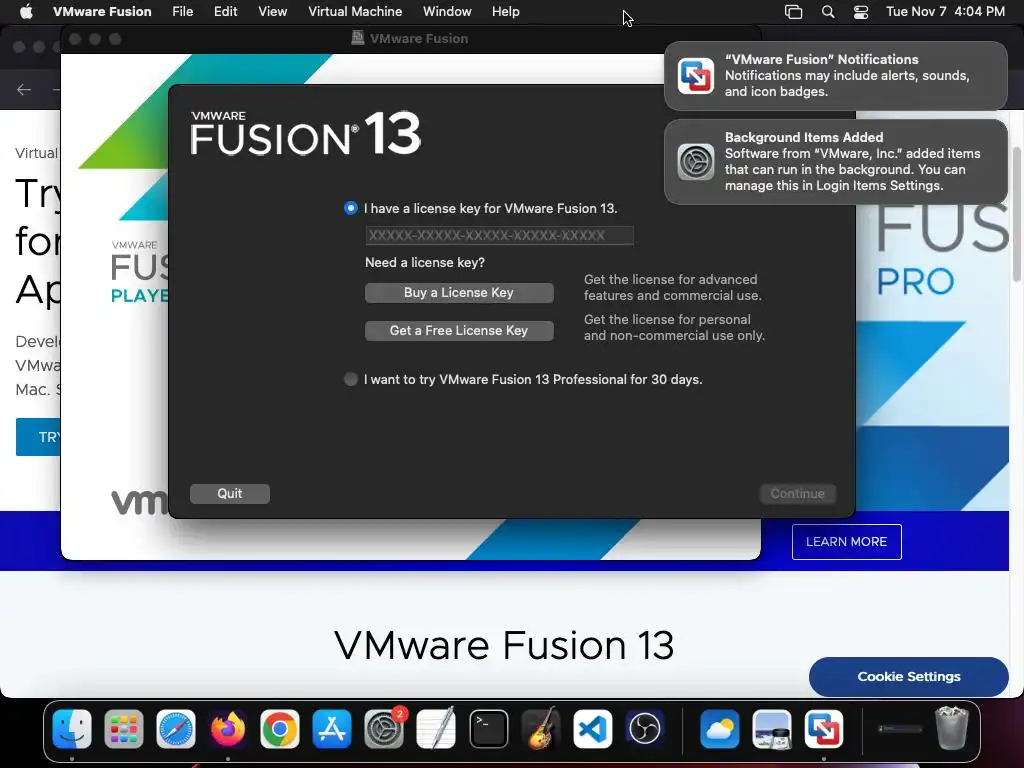This screenshot has height=768, width=1024.
Task: Open TextEdit from the dock
Action: (x=436, y=729)
